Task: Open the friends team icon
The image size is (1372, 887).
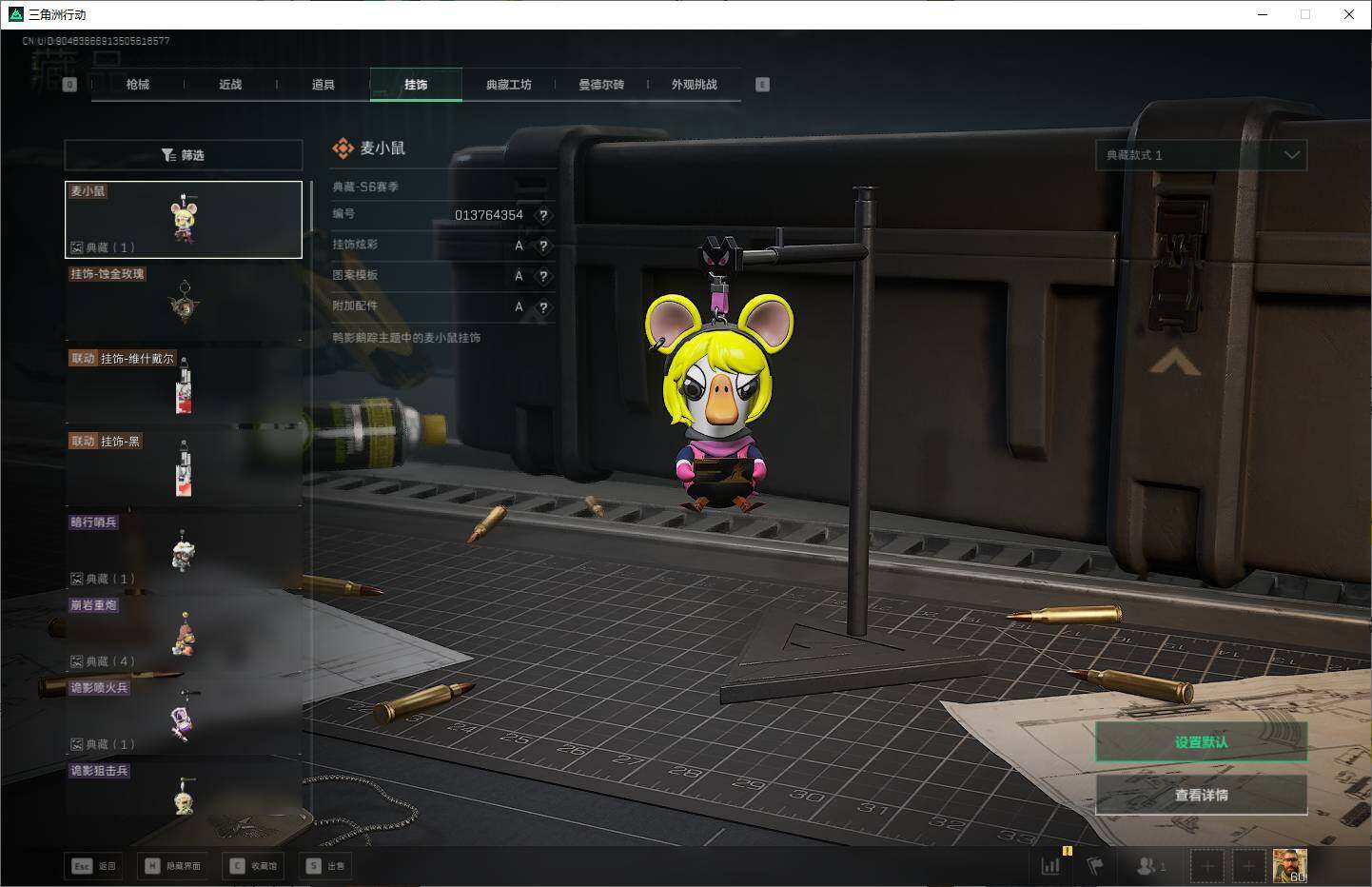Action: (1147, 866)
